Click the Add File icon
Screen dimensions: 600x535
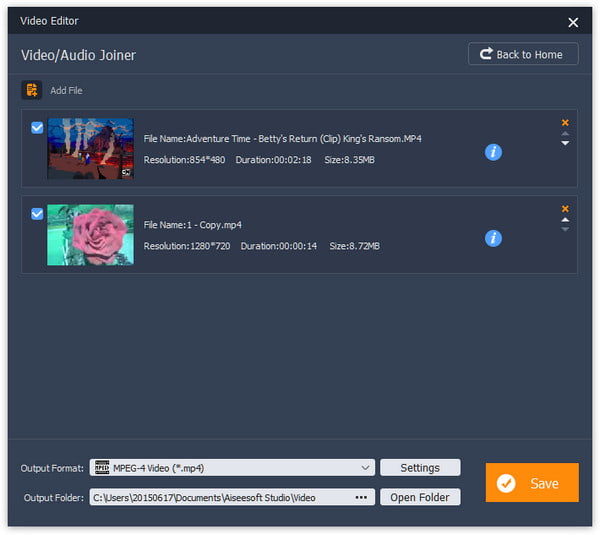point(32,90)
